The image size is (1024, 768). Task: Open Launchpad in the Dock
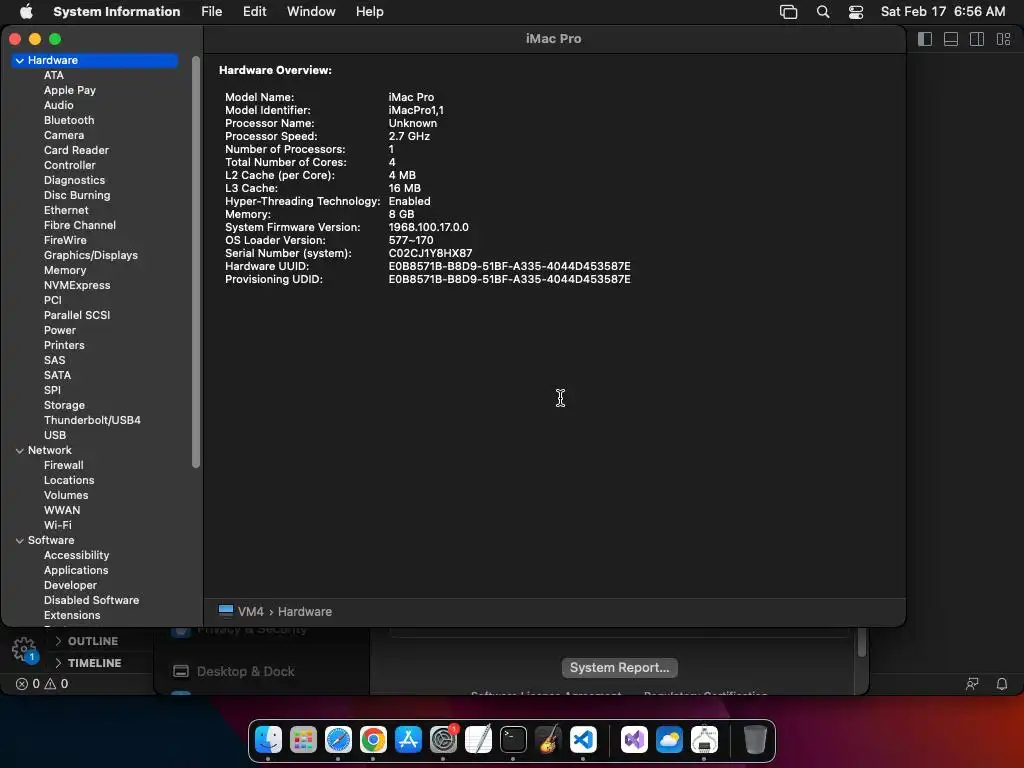click(x=304, y=740)
